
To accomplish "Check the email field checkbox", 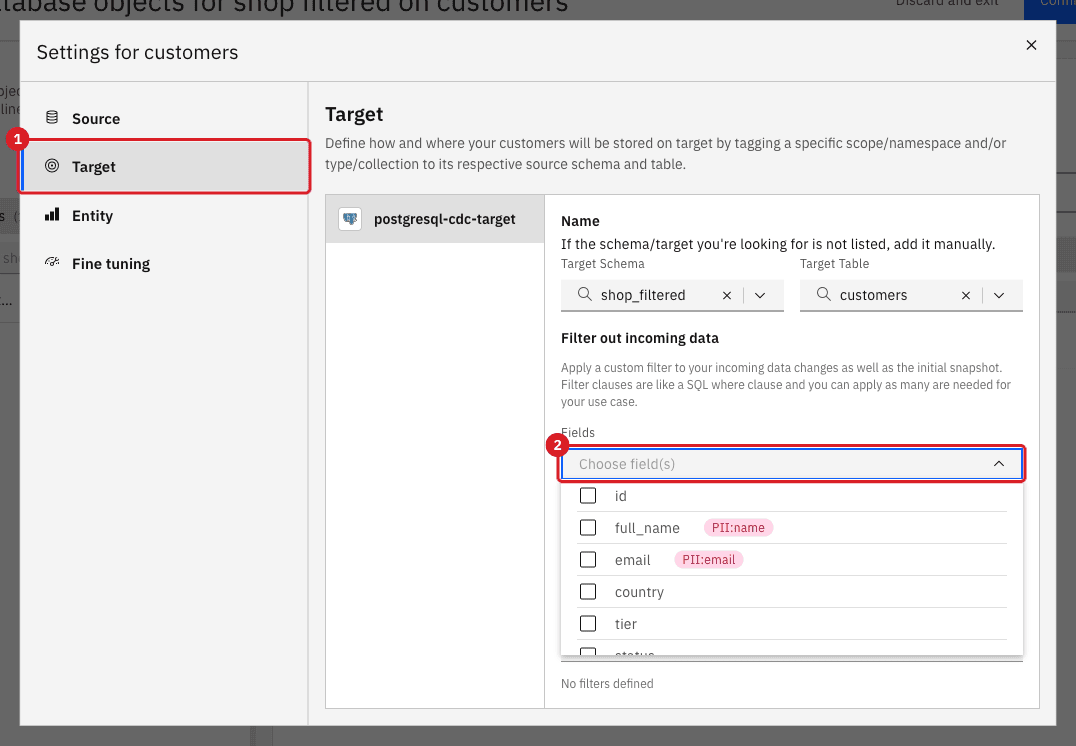I will pos(588,559).
